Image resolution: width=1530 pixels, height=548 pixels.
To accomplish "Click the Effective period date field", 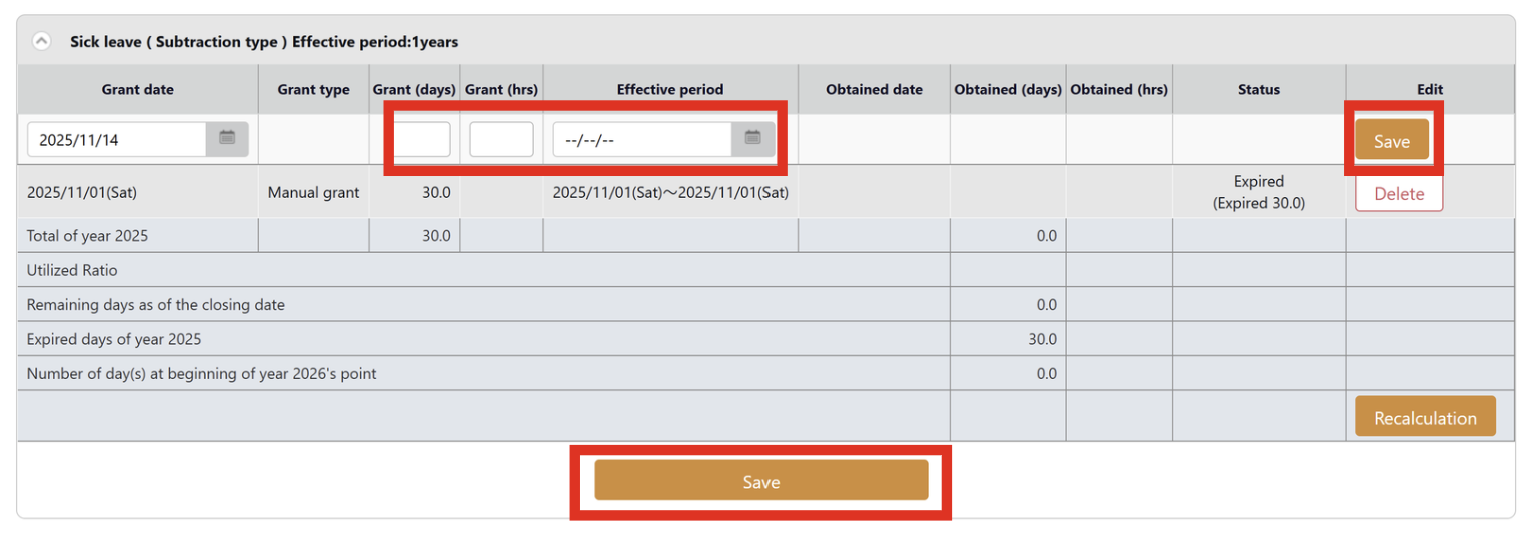I will (641, 140).
